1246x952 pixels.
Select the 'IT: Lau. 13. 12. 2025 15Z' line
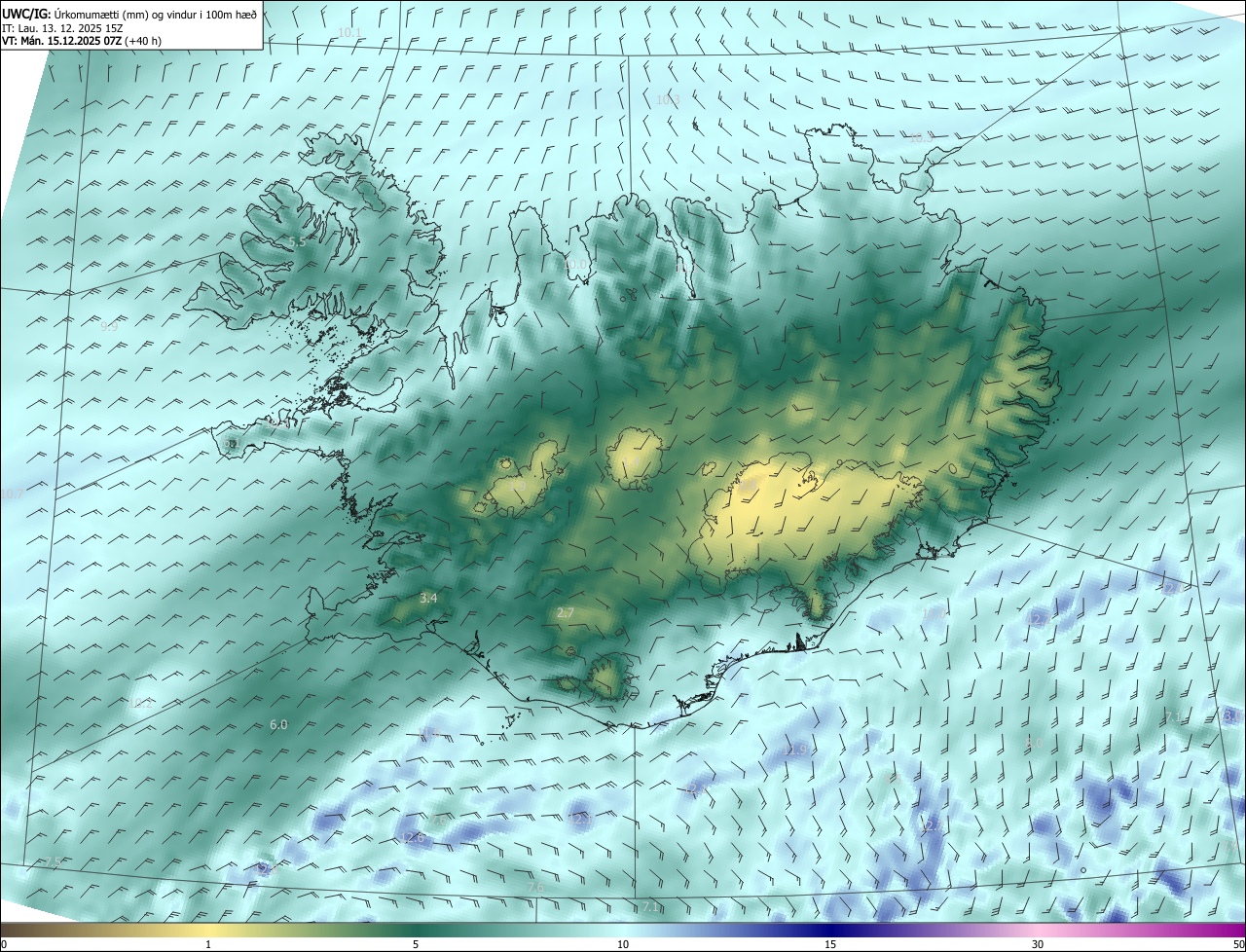coord(61,28)
